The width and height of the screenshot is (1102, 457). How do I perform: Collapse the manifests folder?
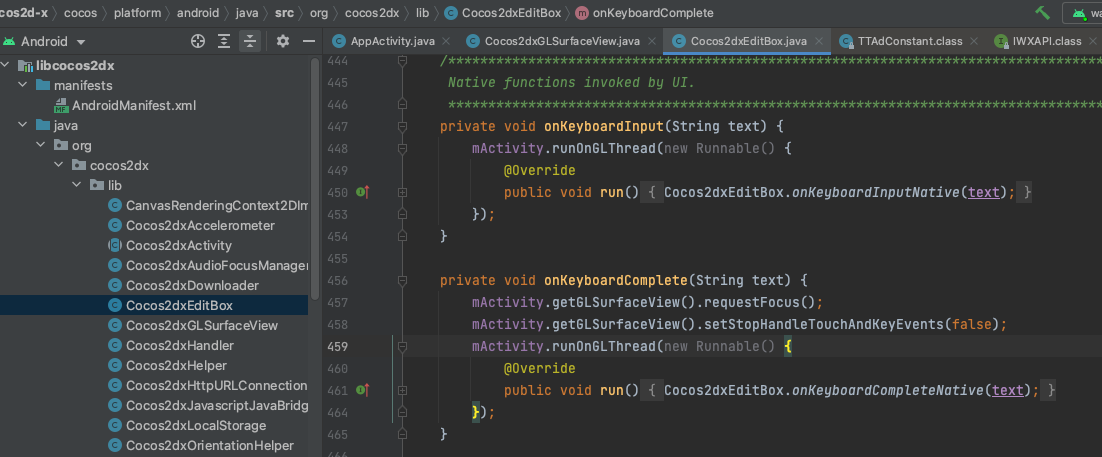point(22,86)
